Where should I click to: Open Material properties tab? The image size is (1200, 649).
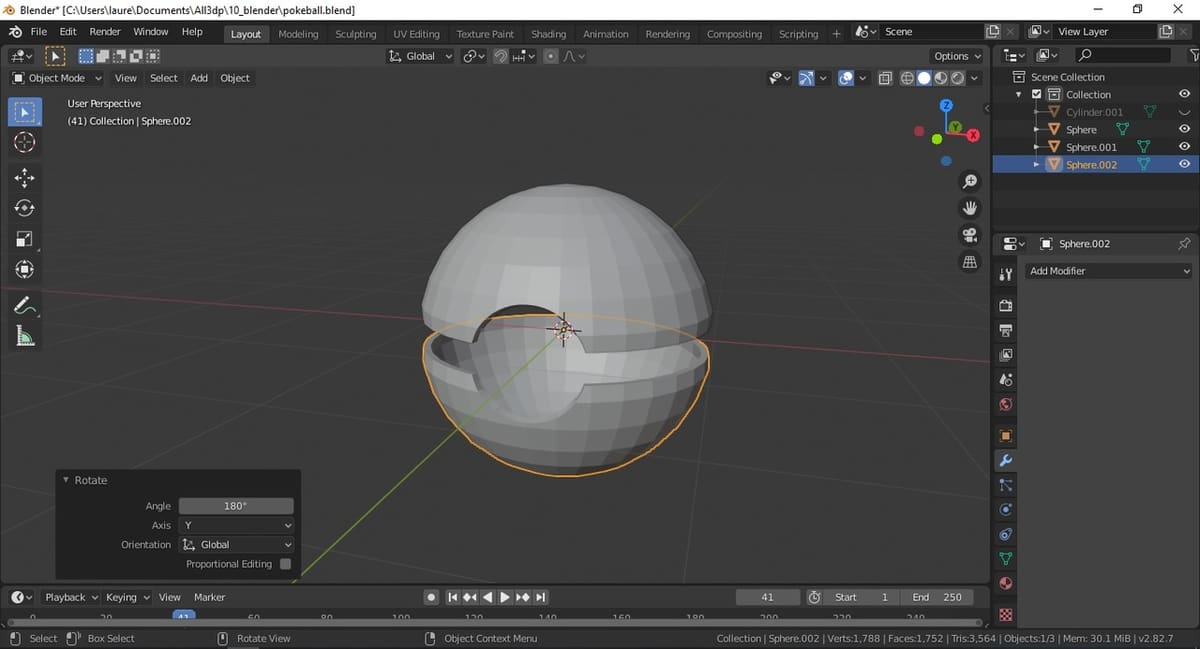pos(1006,583)
